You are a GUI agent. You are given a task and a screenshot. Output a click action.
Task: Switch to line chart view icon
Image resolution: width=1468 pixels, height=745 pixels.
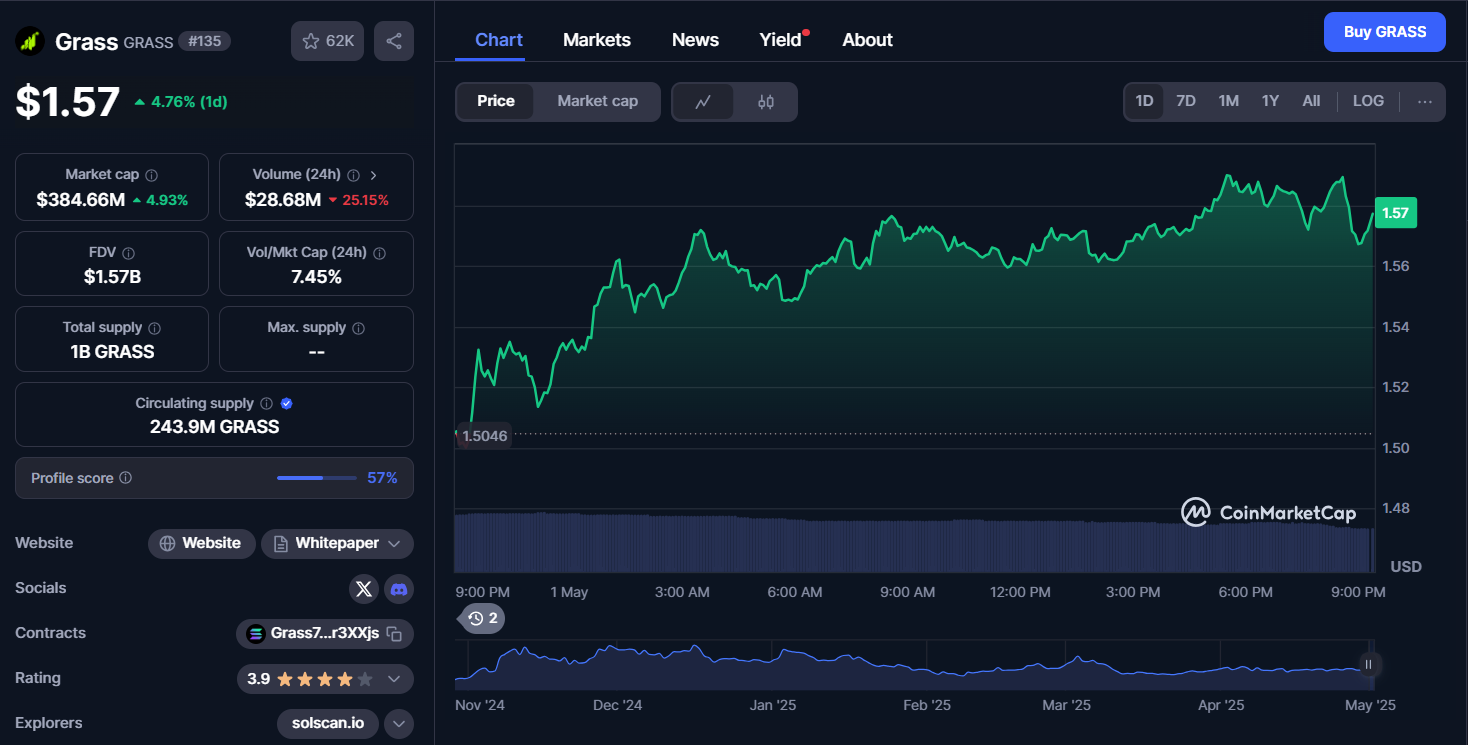point(703,101)
